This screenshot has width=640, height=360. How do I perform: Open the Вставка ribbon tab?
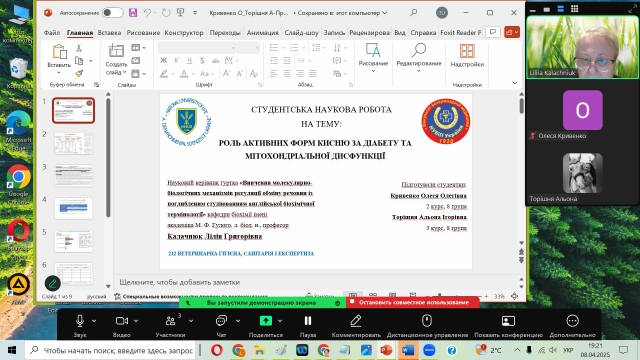[109, 32]
